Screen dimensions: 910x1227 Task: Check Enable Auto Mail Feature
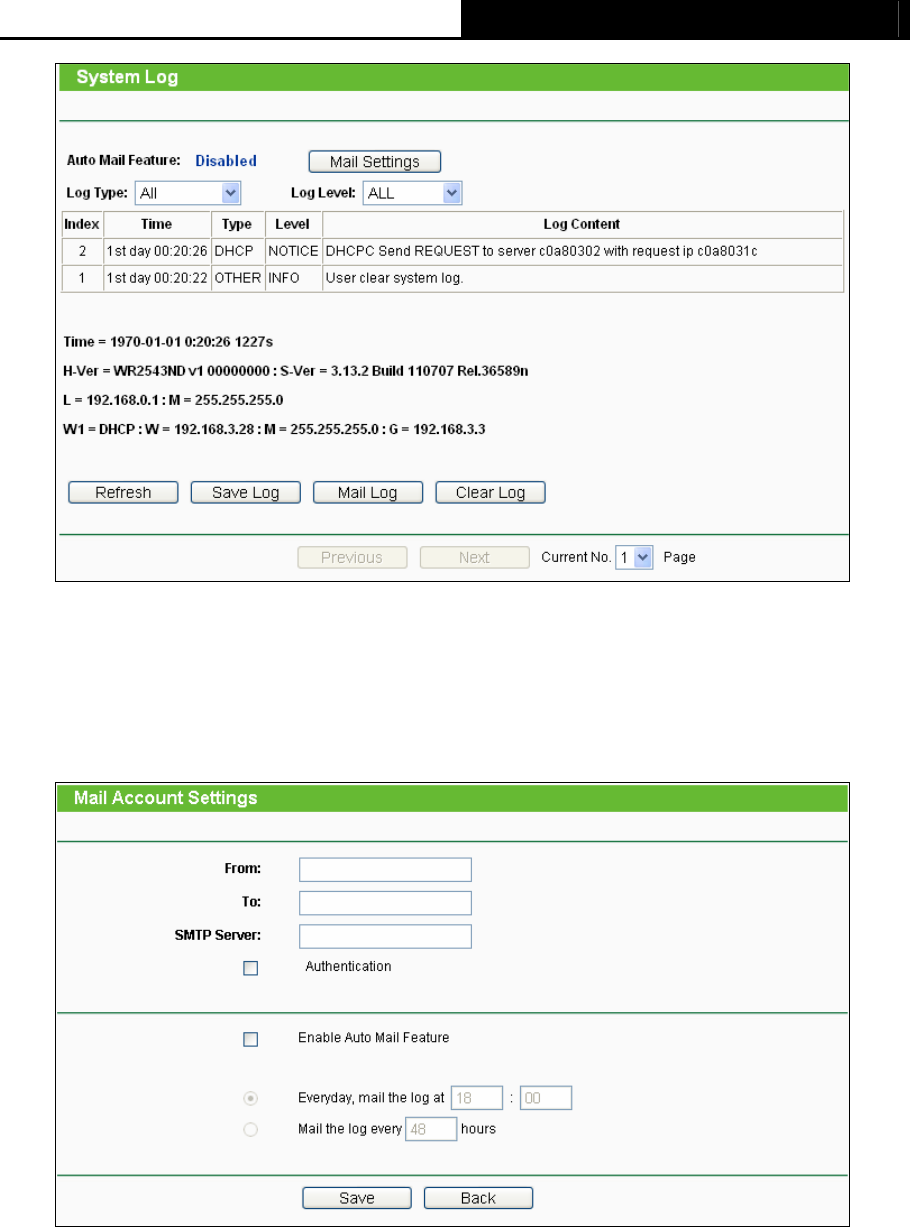(250, 1039)
